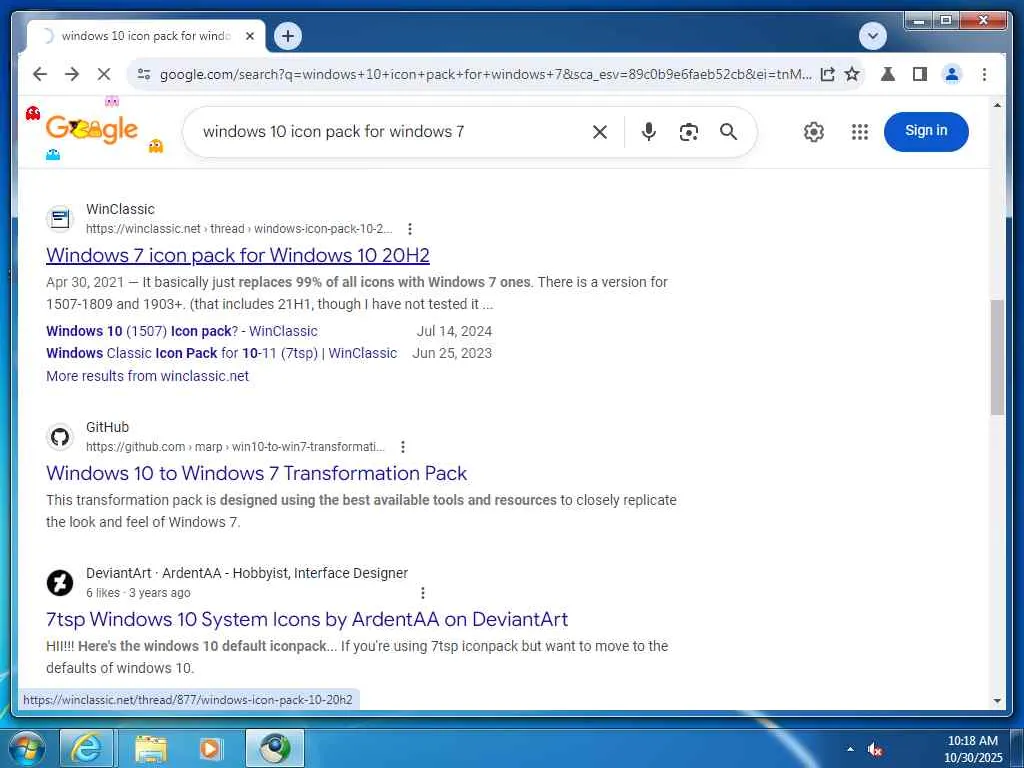Open the taskbar clock showing 10:18 AM
Image resolution: width=1024 pixels, height=768 pixels.
point(972,749)
